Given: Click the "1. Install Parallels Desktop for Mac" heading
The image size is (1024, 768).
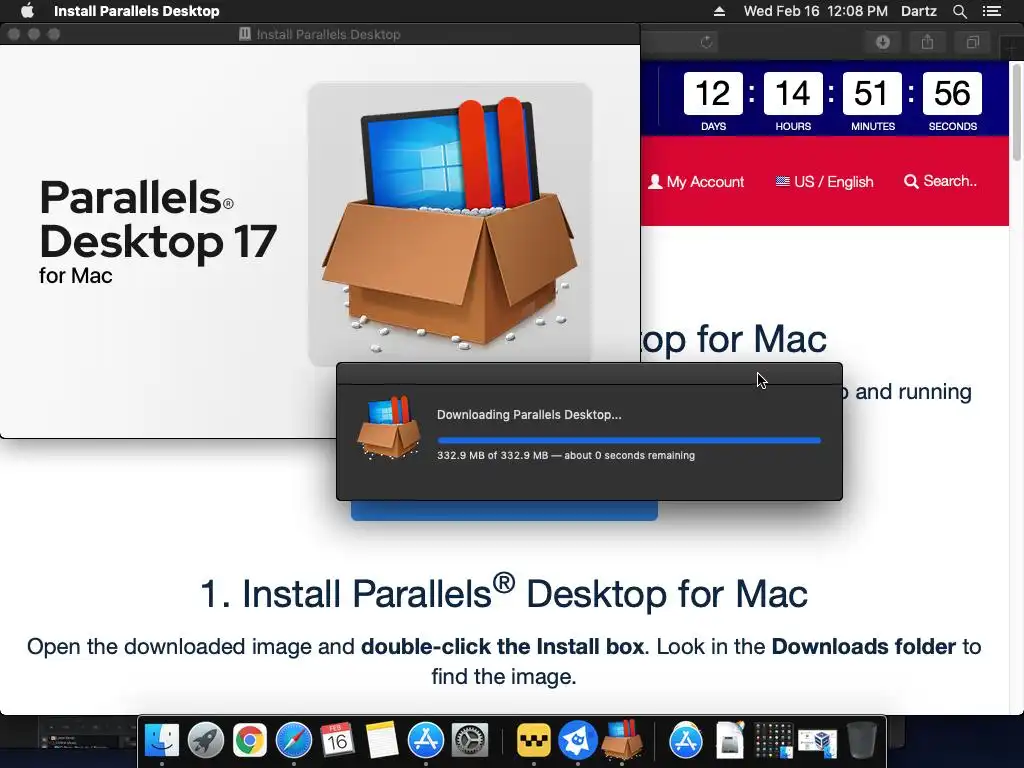Looking at the screenshot, I should coord(504,593).
